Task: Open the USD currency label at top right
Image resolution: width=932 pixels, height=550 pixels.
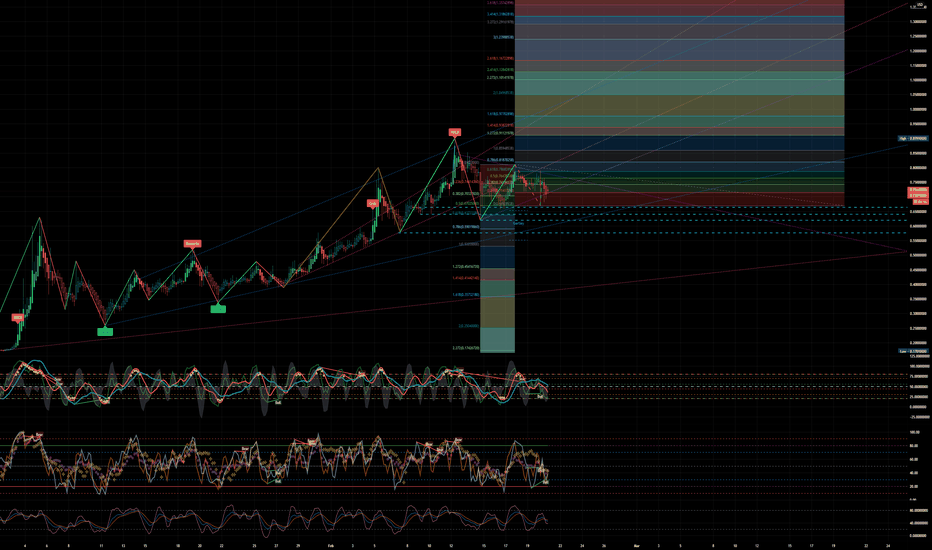Action: pos(920,5)
